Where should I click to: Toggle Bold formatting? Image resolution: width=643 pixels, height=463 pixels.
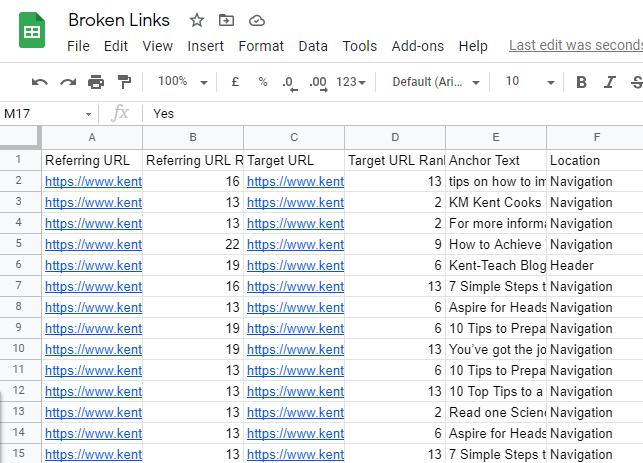tap(581, 82)
